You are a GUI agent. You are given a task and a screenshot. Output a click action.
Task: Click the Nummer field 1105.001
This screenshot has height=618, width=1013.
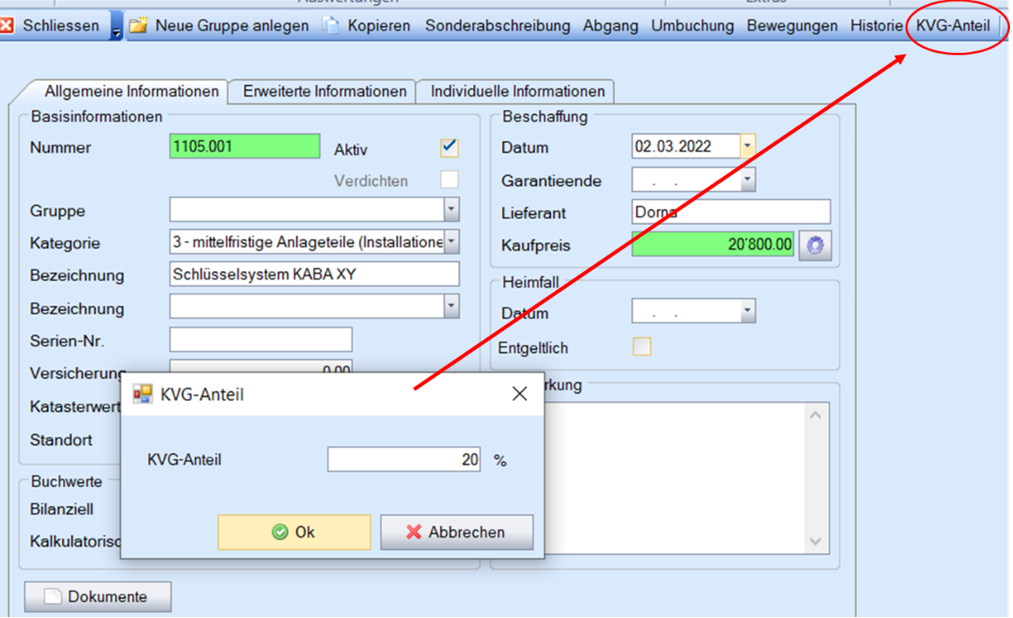[x=244, y=147]
